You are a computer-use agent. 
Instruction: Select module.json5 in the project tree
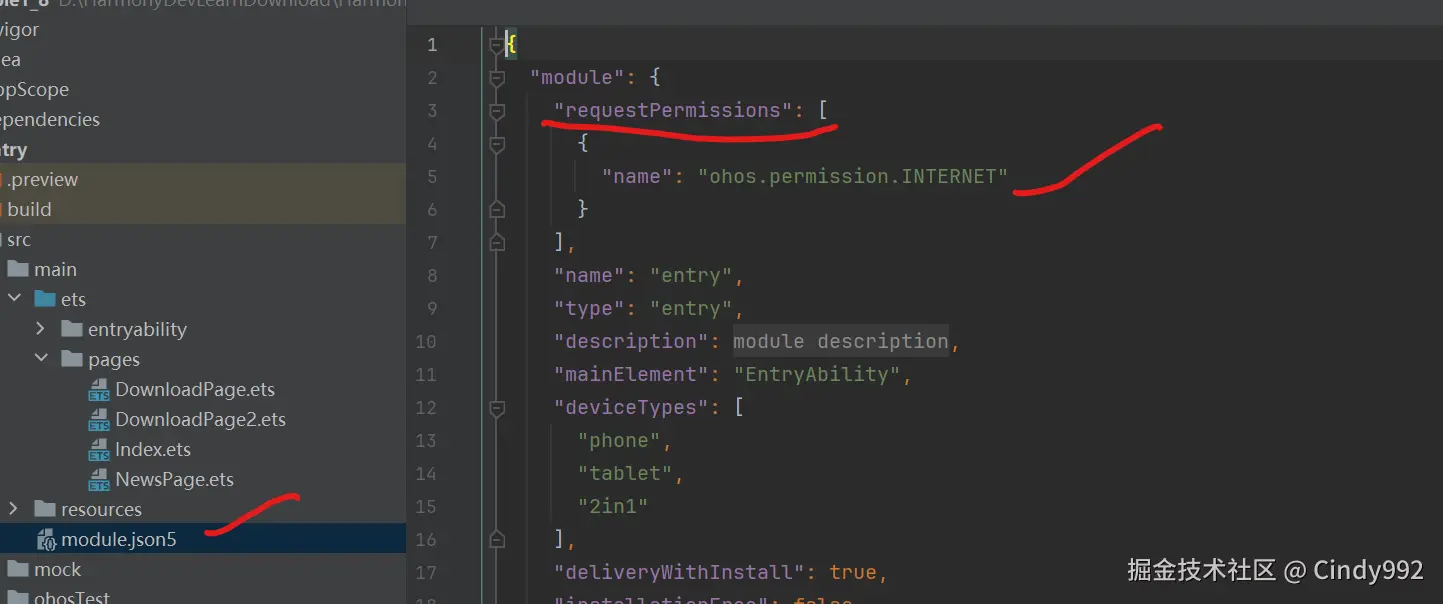click(x=203, y=540)
